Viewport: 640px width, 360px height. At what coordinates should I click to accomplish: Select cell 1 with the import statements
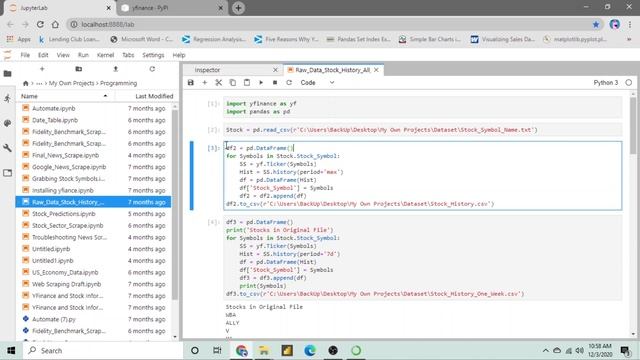tap(422, 107)
